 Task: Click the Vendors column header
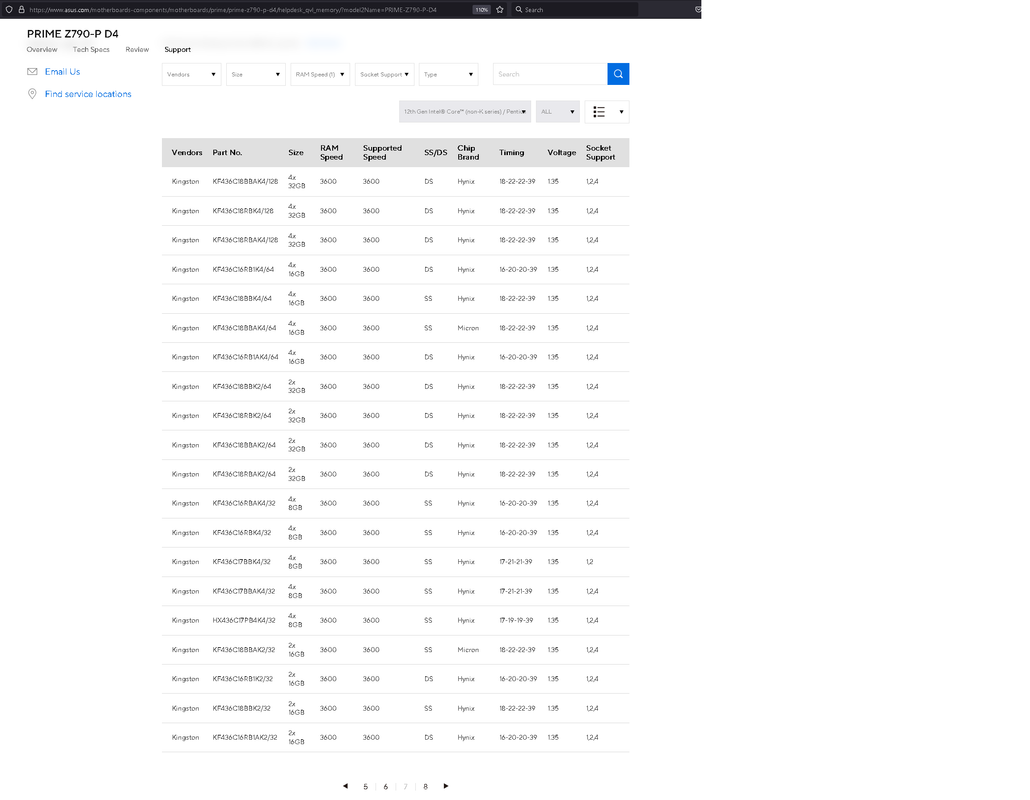point(187,152)
